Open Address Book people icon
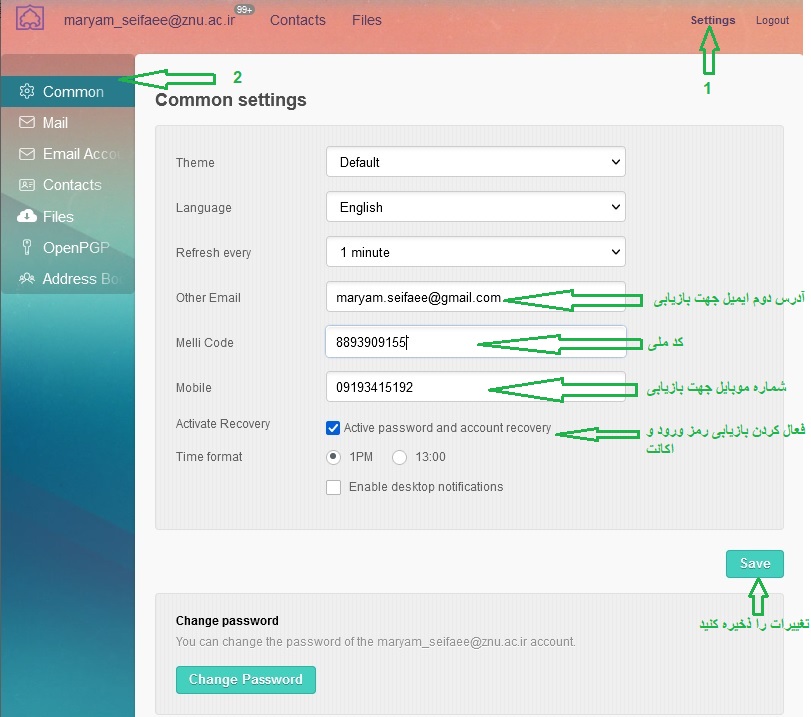The width and height of the screenshot is (811, 717). [27, 278]
